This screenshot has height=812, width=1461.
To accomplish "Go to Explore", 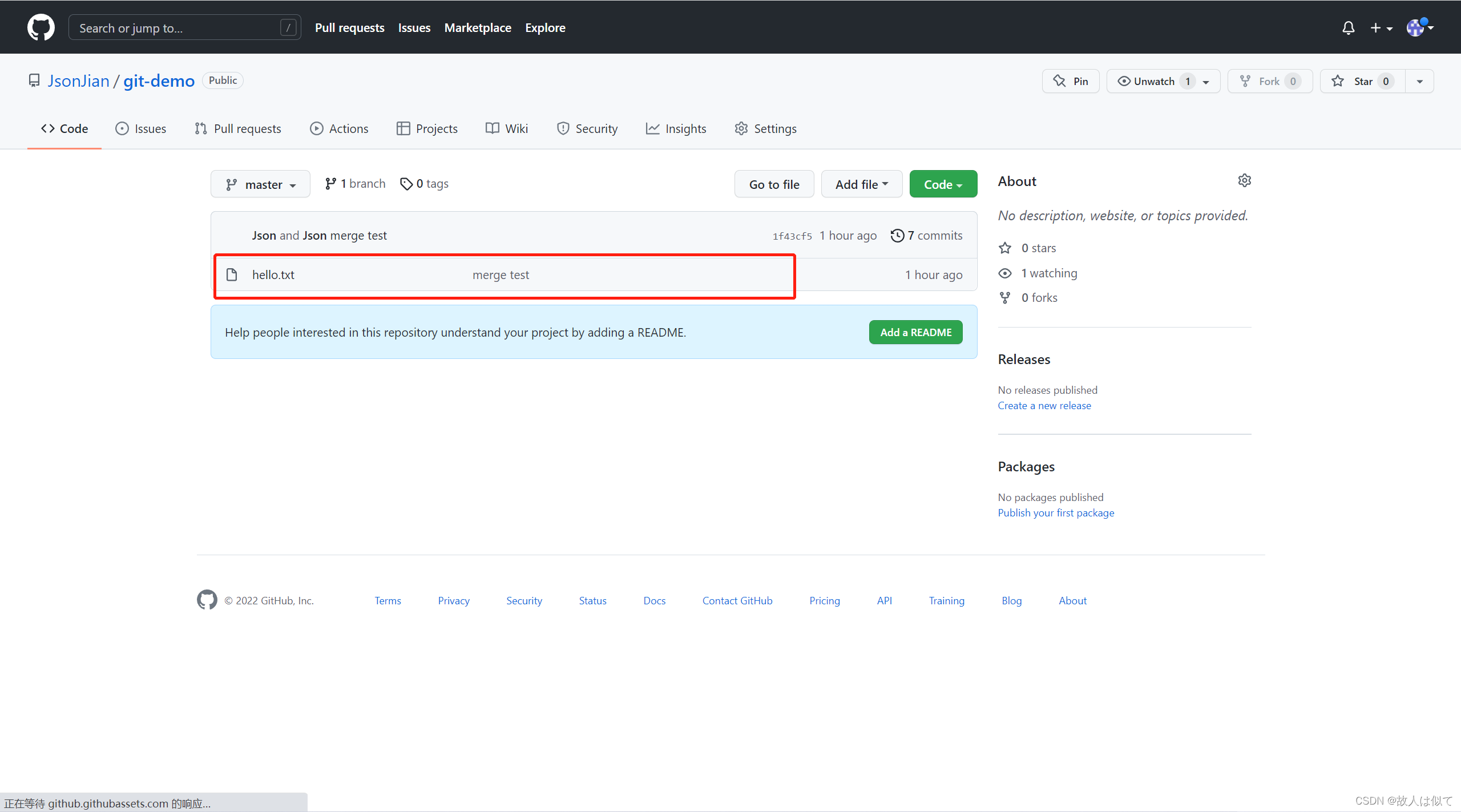I will (545, 27).
